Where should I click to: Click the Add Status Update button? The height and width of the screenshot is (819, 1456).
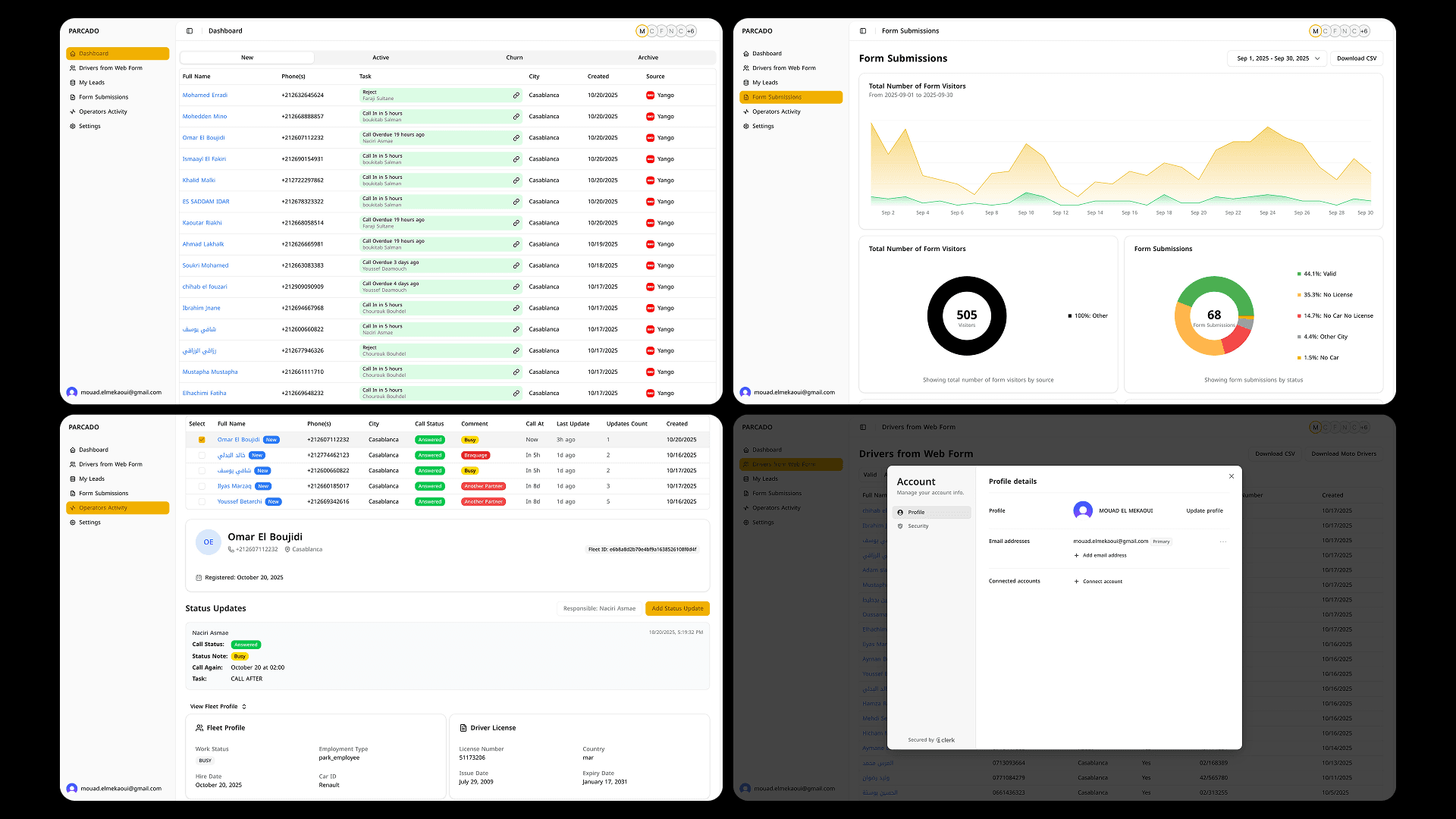point(677,609)
